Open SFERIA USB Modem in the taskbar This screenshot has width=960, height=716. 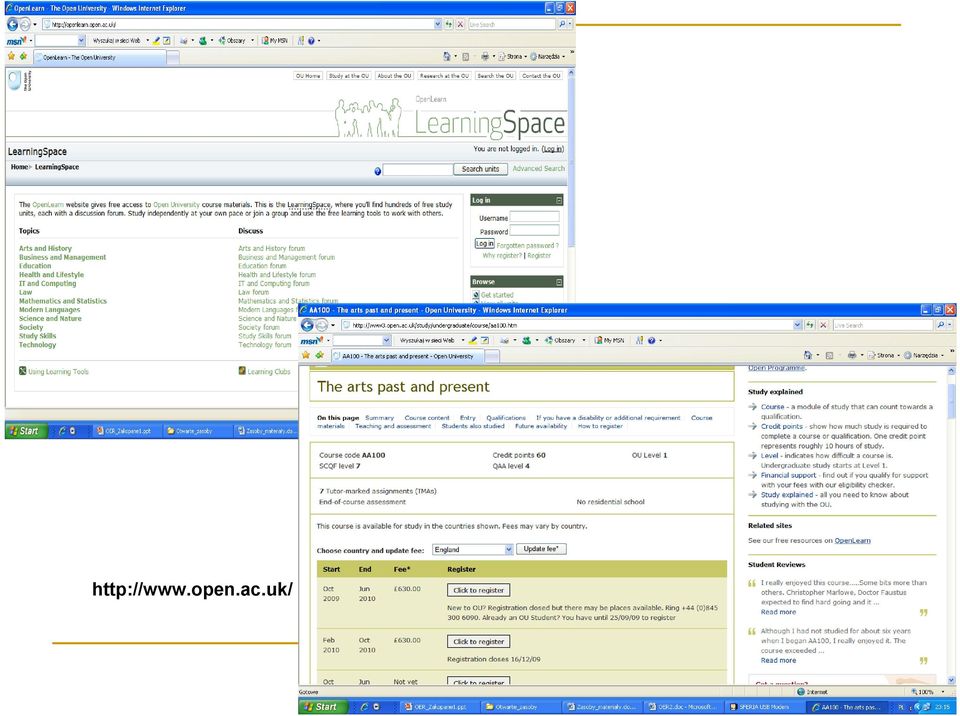(763, 707)
